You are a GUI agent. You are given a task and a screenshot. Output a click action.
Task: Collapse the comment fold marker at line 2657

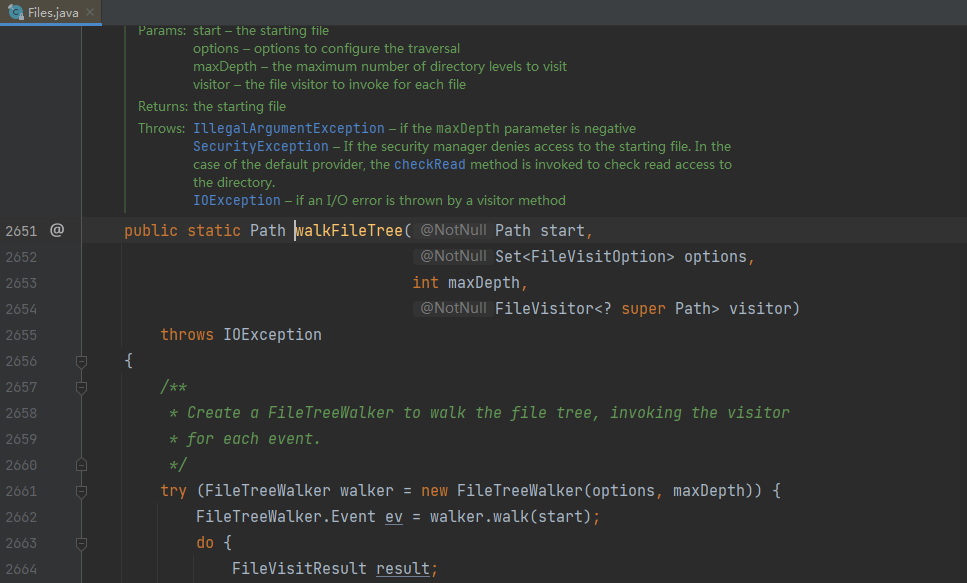pyautogui.click(x=81, y=387)
